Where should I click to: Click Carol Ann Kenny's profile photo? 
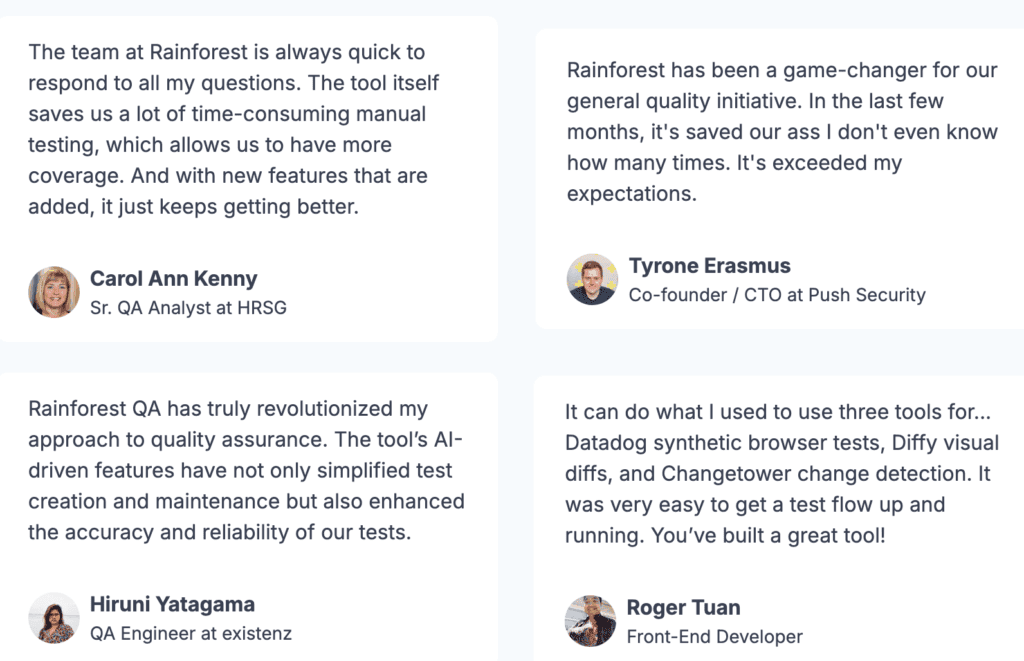click(54, 292)
